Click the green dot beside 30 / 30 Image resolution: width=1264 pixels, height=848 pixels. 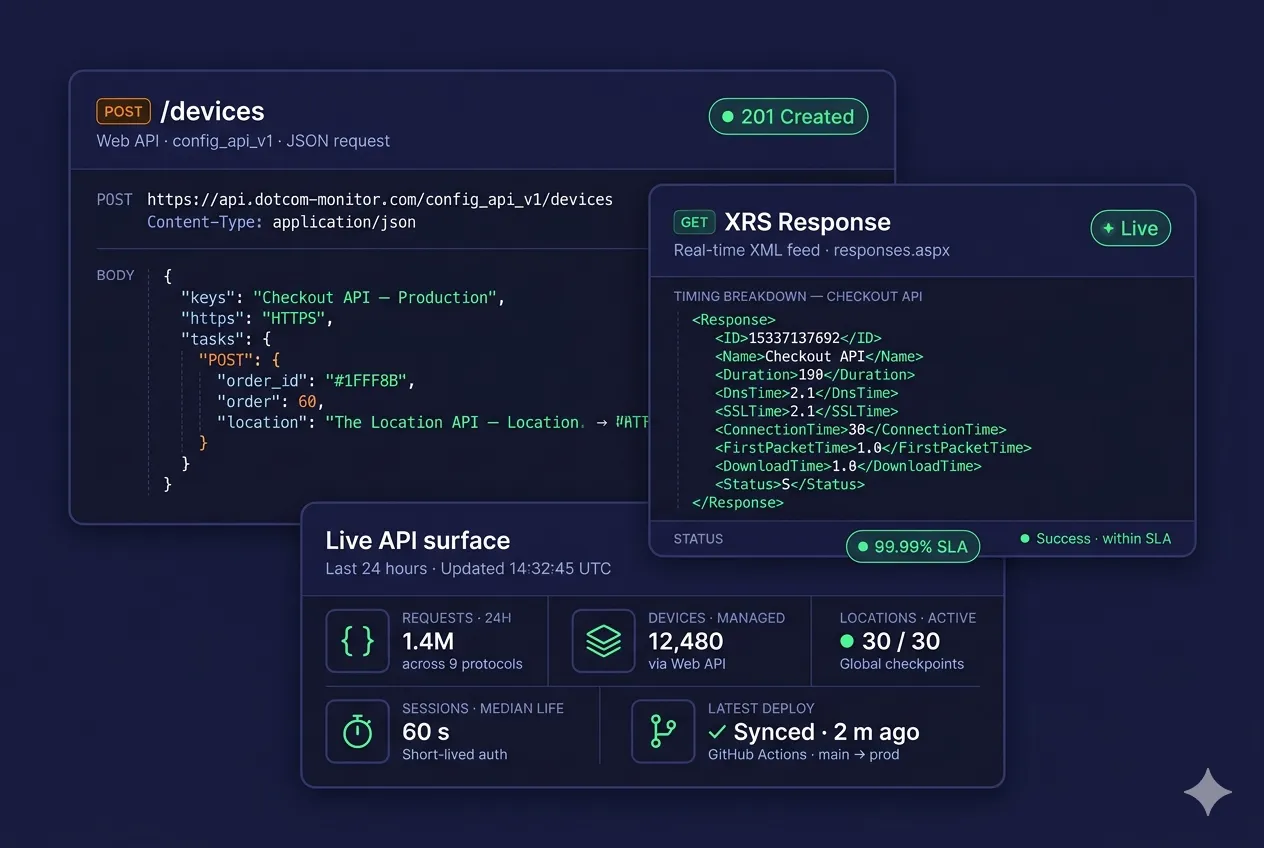coord(847,641)
